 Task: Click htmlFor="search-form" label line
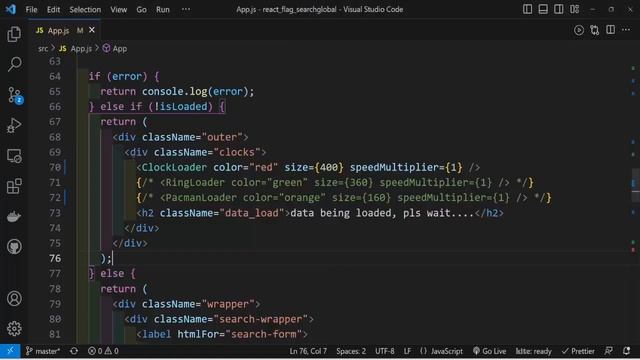(x=222, y=334)
